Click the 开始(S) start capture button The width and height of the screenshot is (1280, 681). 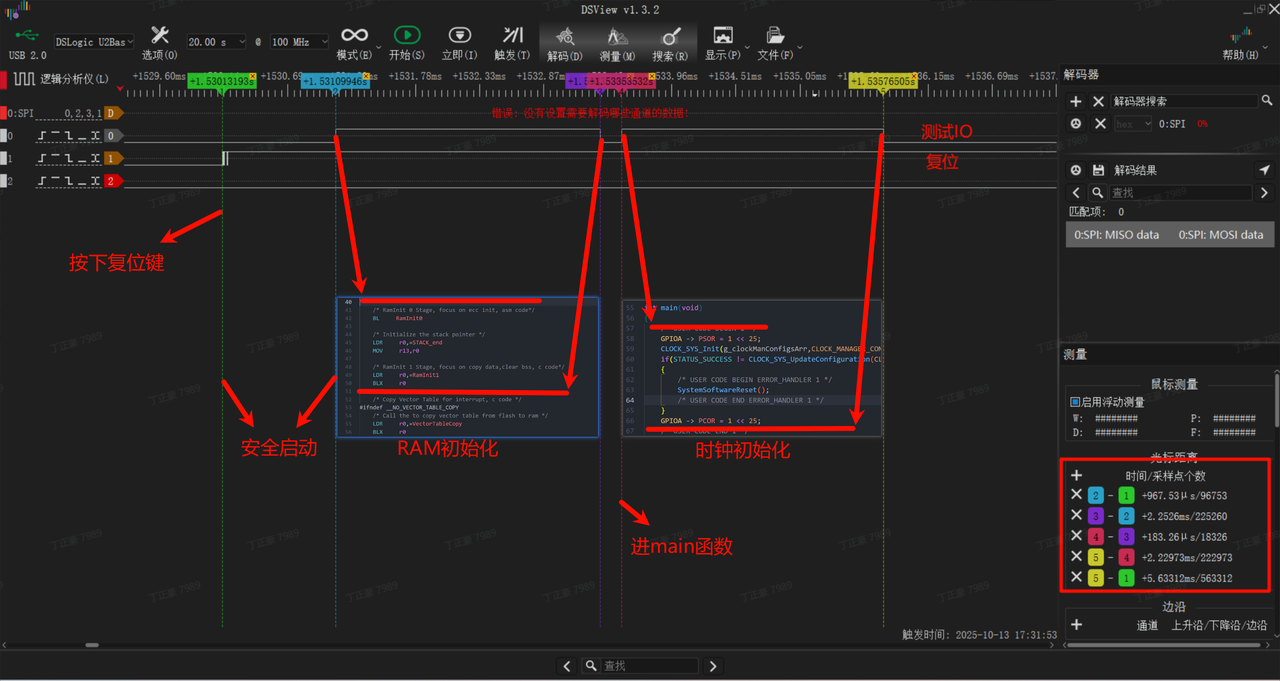(x=406, y=41)
